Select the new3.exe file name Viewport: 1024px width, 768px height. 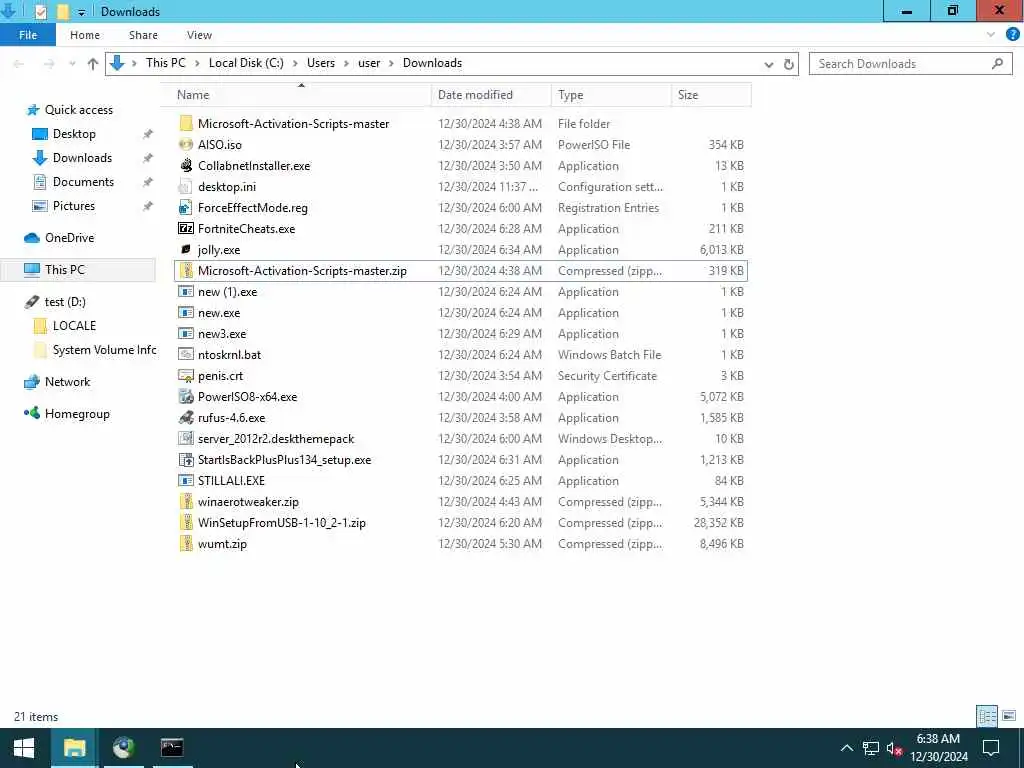[222, 334]
